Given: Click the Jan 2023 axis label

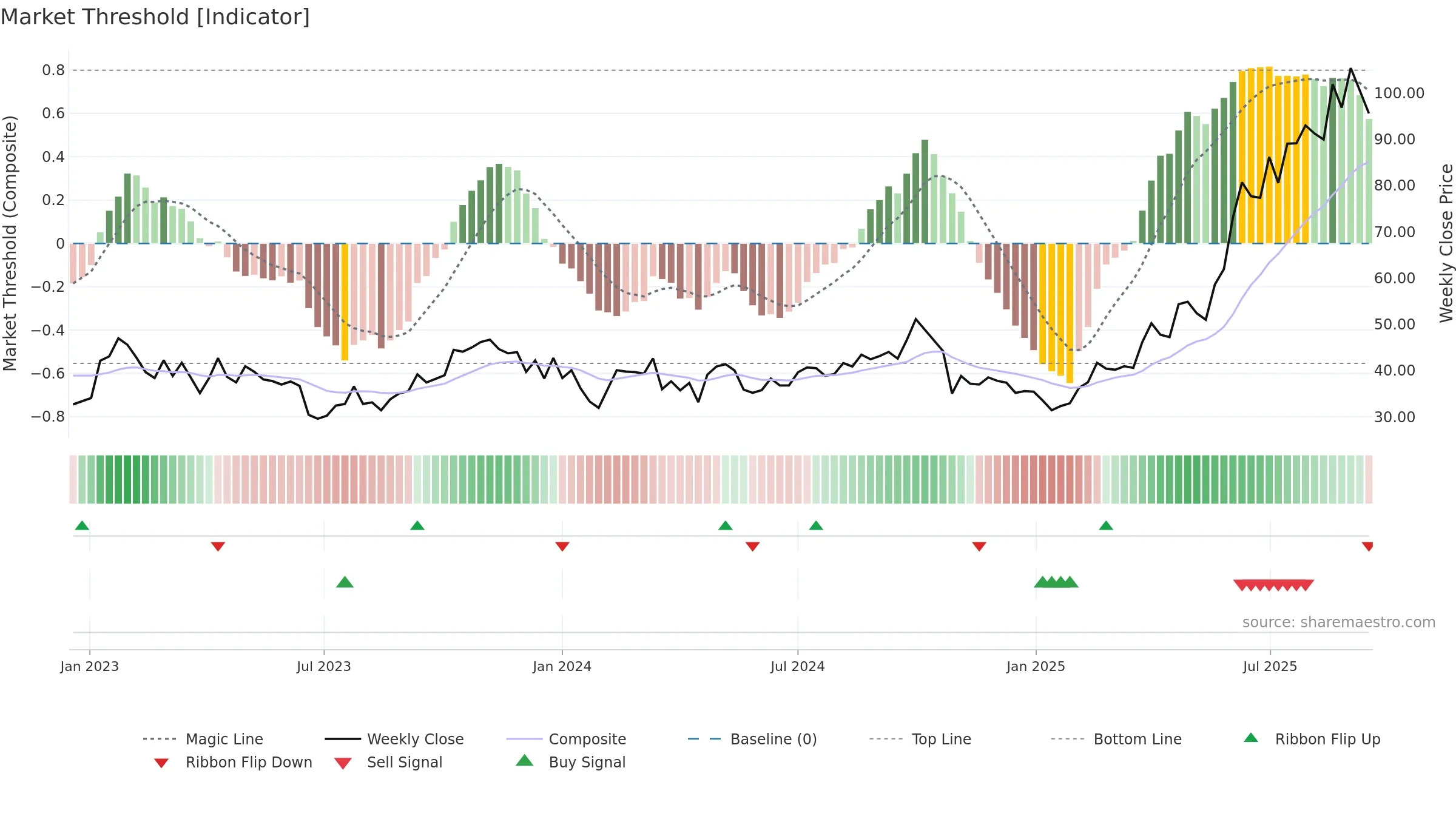Looking at the screenshot, I should pyautogui.click(x=90, y=667).
